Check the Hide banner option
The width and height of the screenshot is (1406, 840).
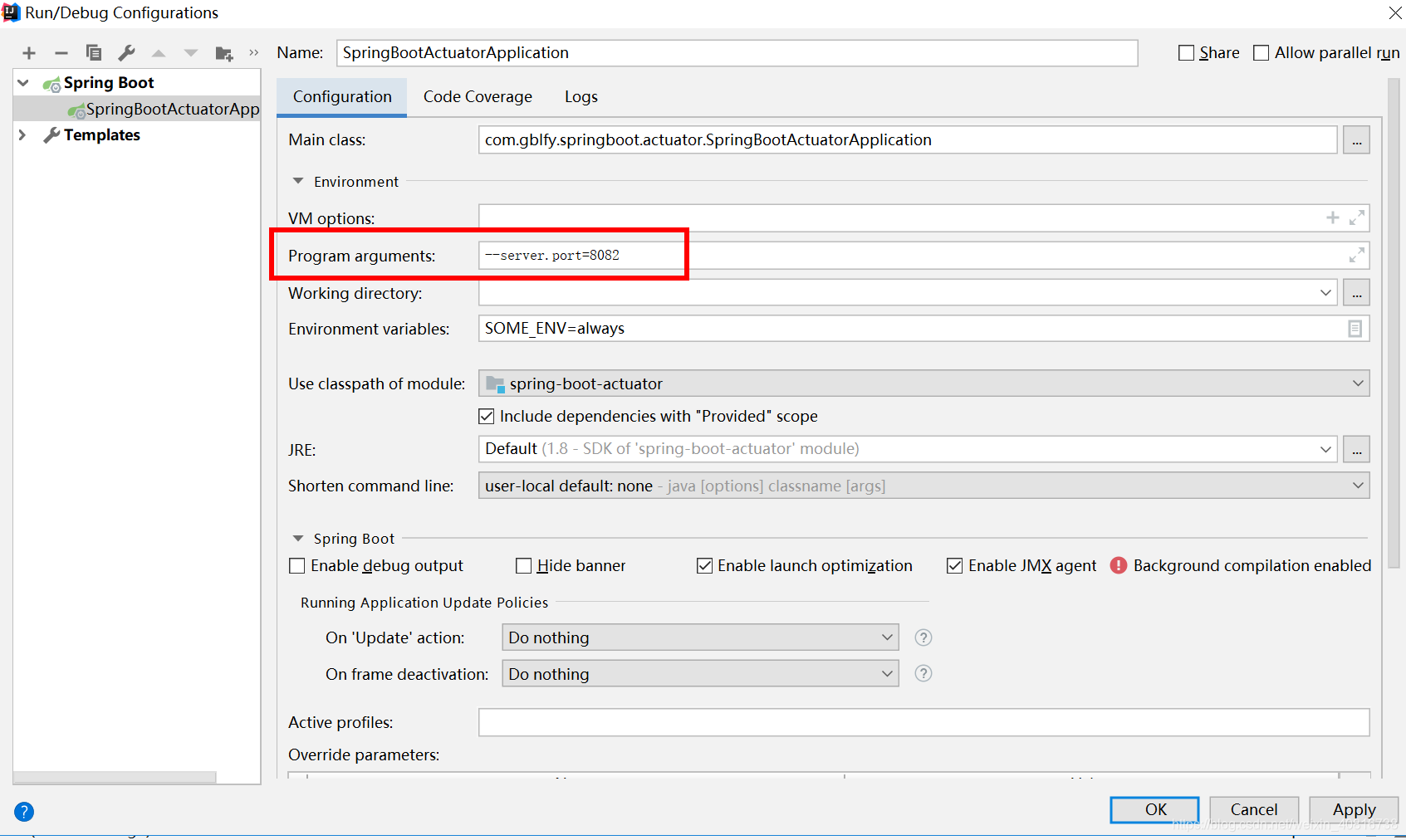click(523, 565)
